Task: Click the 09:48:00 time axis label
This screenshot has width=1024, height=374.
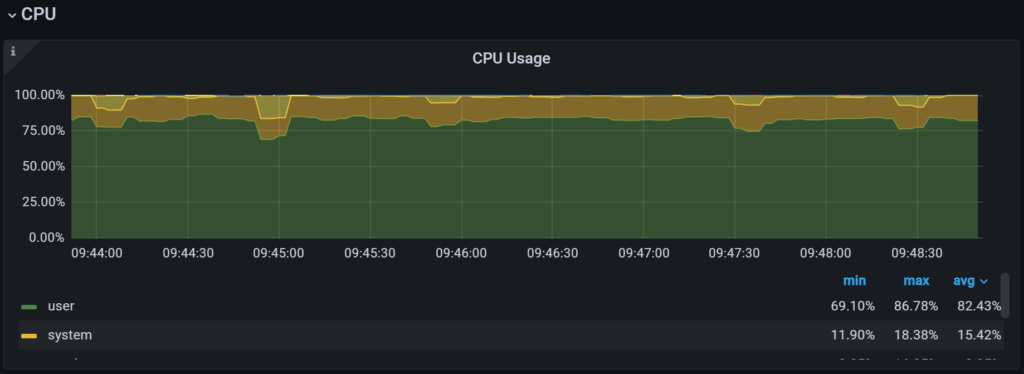Action: [826, 253]
